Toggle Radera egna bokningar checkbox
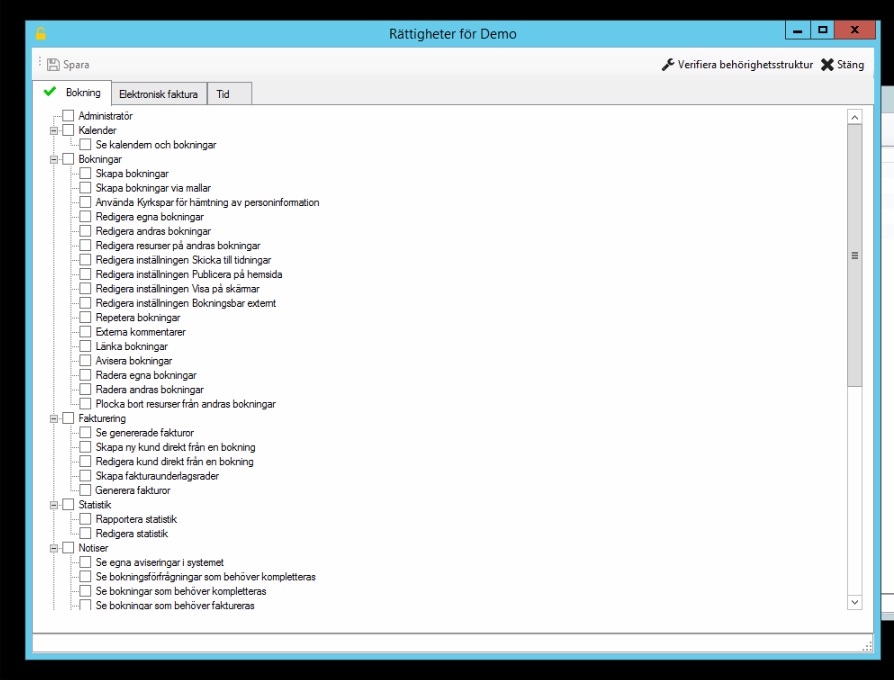Screen dimensions: 894x680 85,374
